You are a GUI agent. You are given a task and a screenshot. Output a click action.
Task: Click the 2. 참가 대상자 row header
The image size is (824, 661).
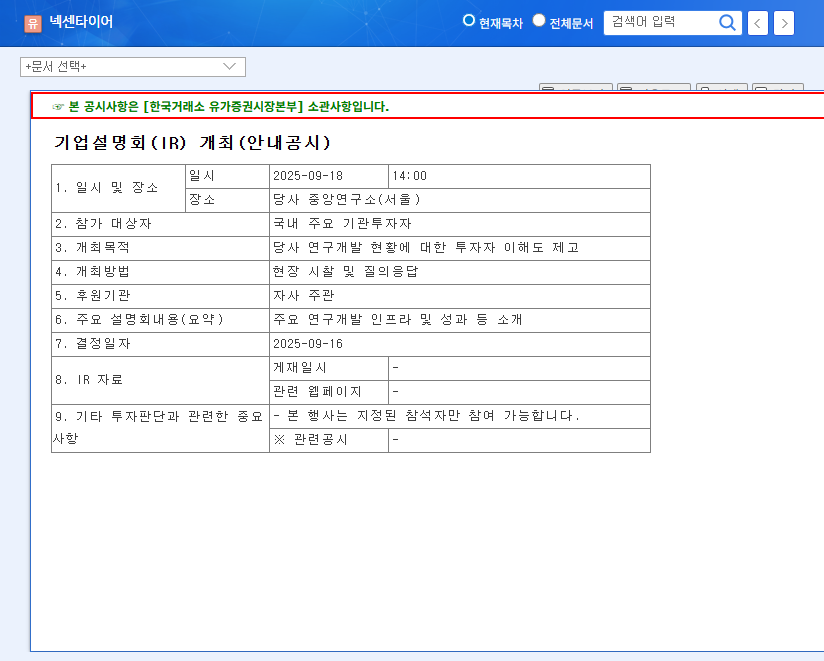[x=160, y=224]
